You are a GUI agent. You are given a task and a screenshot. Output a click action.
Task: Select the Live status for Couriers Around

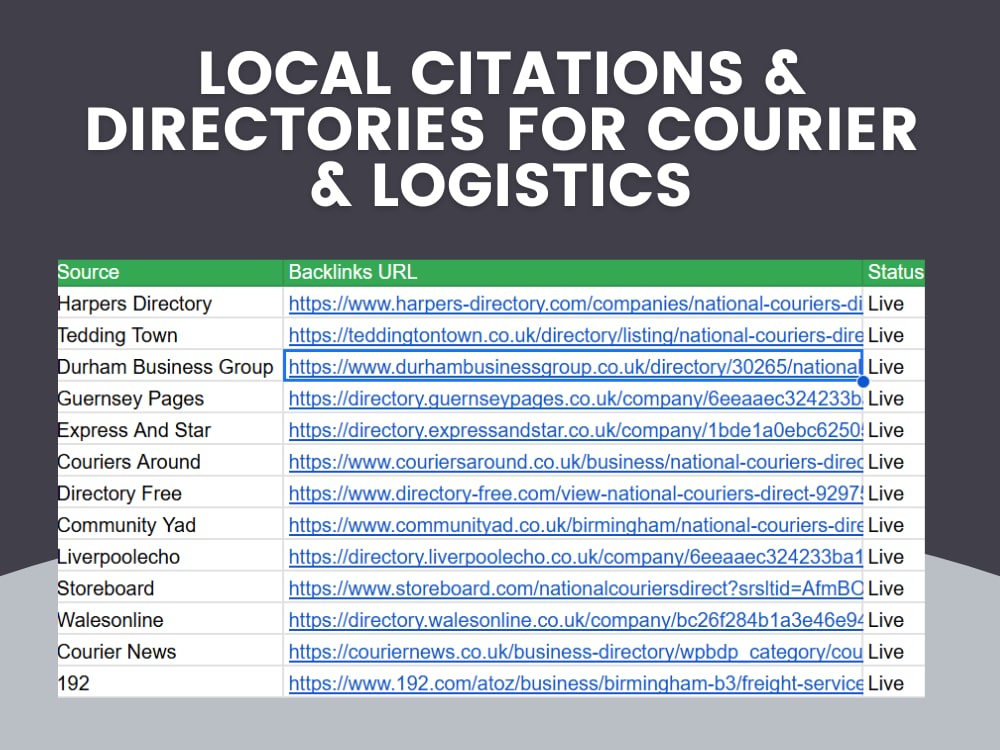pyautogui.click(x=894, y=462)
